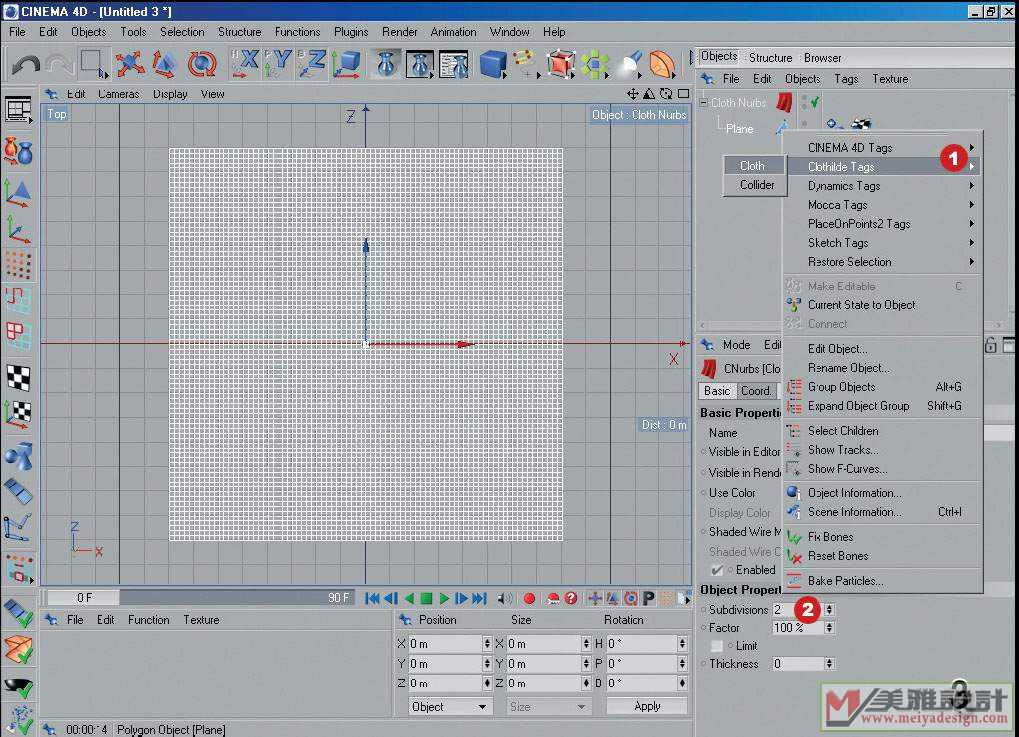Click Render Active View icon
The image size is (1019, 737).
[x=386, y=64]
